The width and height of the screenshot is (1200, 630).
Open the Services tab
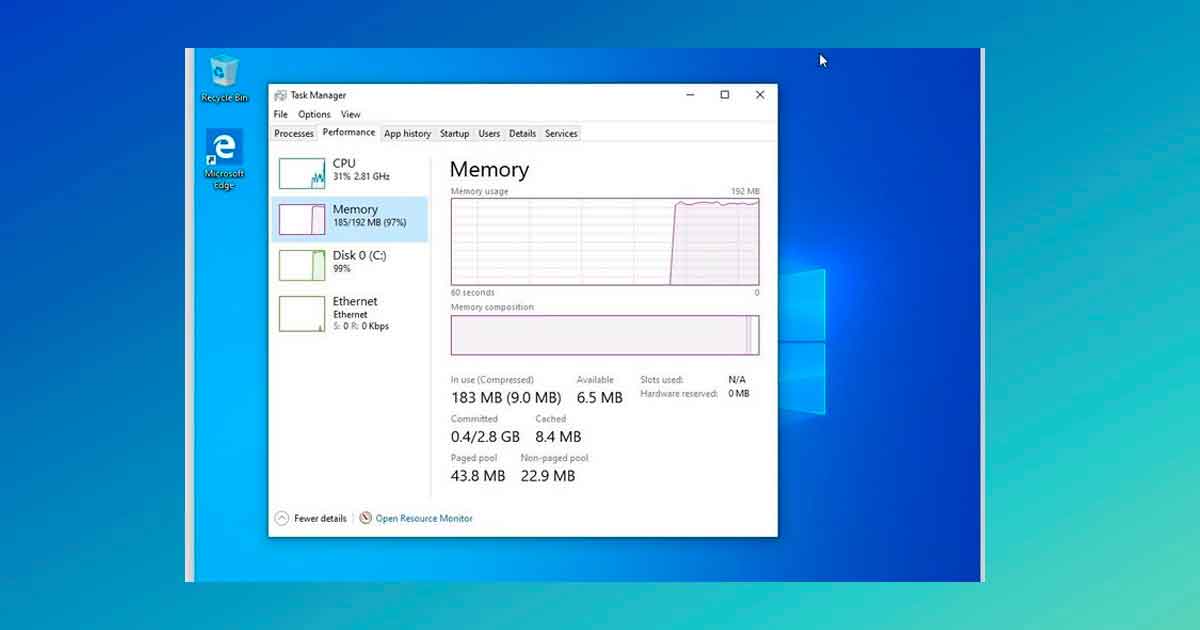coord(561,134)
